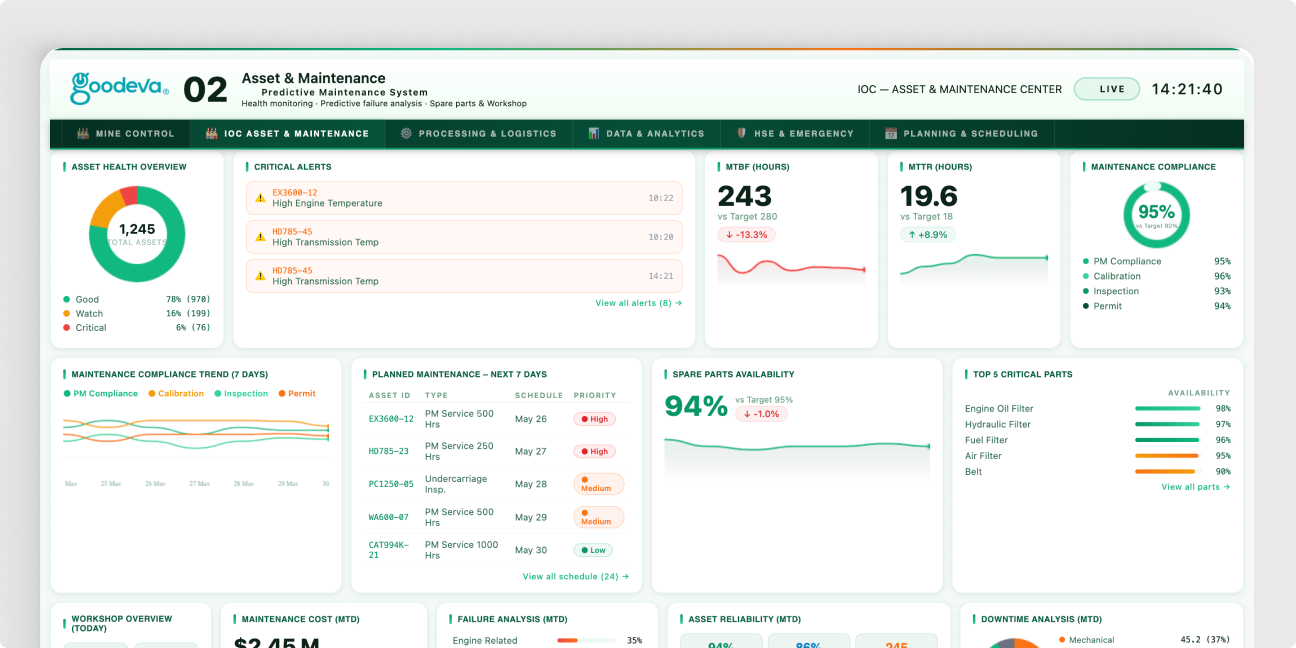Click the Goodeva logo

pos(119,88)
